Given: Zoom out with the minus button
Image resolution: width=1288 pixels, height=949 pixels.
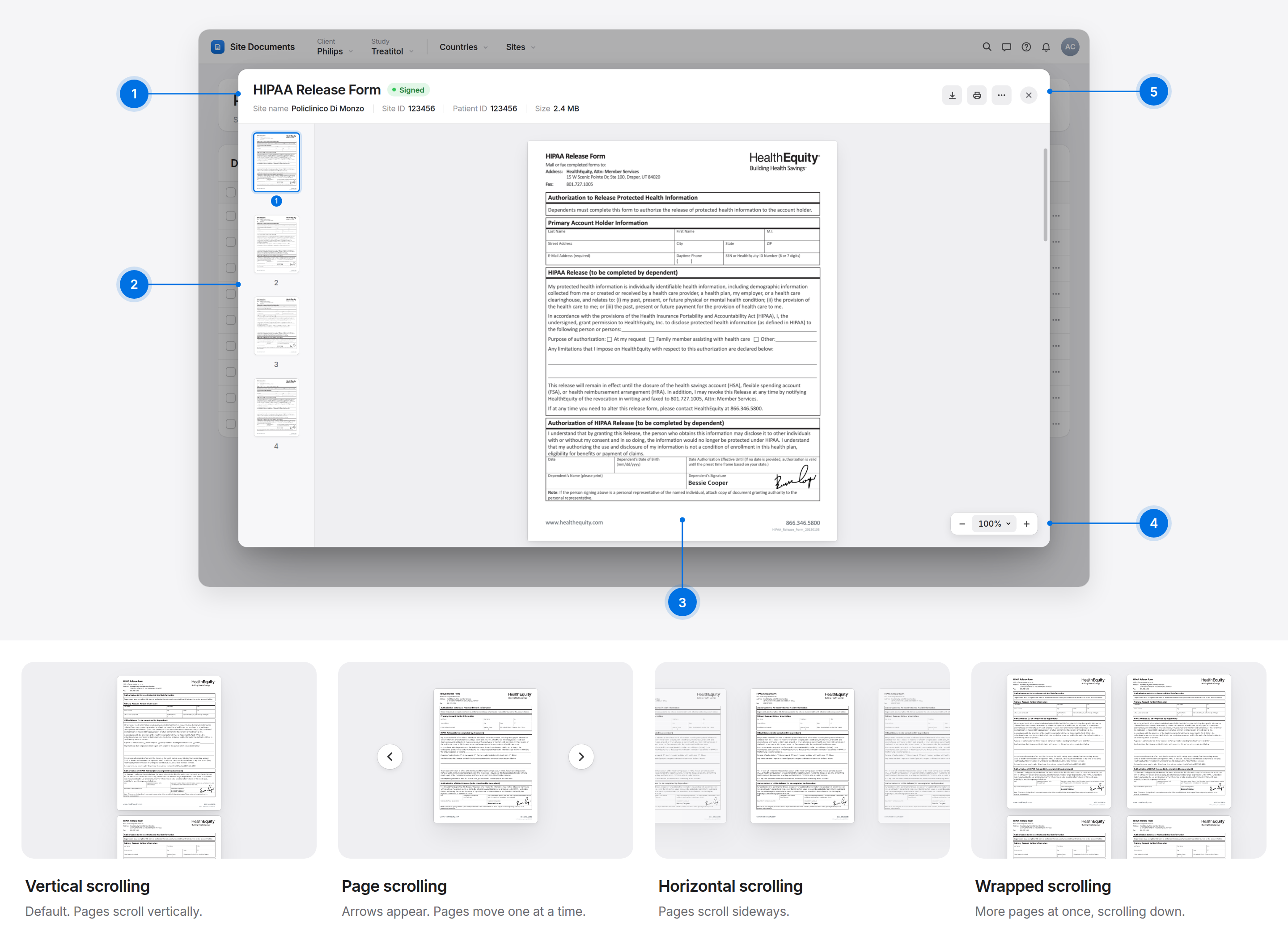Looking at the screenshot, I should click(x=962, y=524).
